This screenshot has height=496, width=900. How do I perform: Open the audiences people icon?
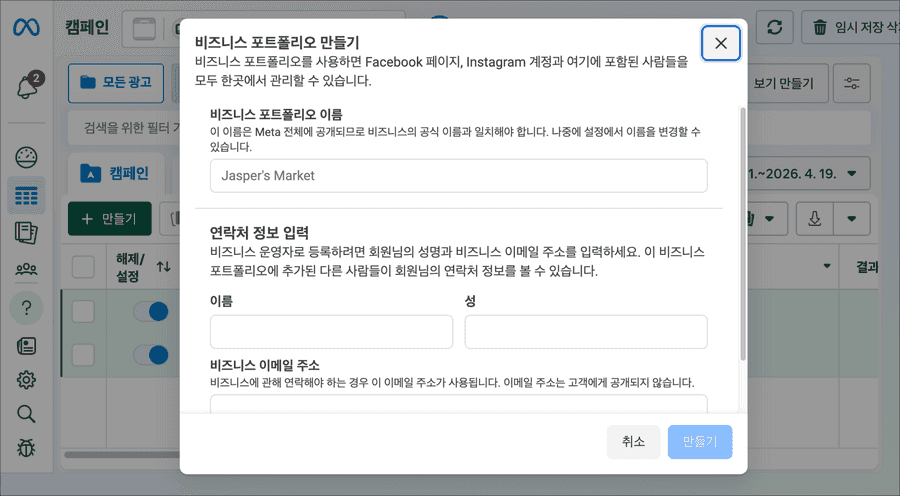(26, 269)
